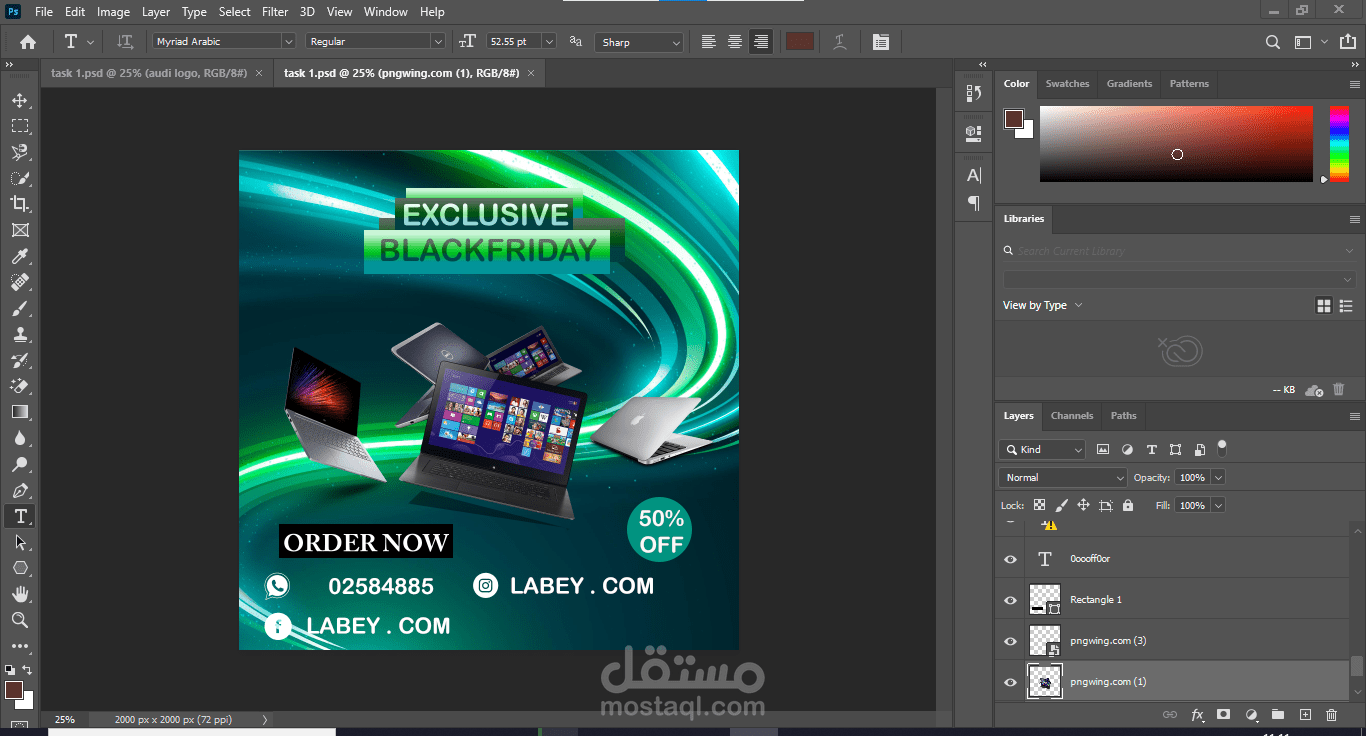Click the hue slider in Color panel
1366x736 pixels.
click(1339, 143)
